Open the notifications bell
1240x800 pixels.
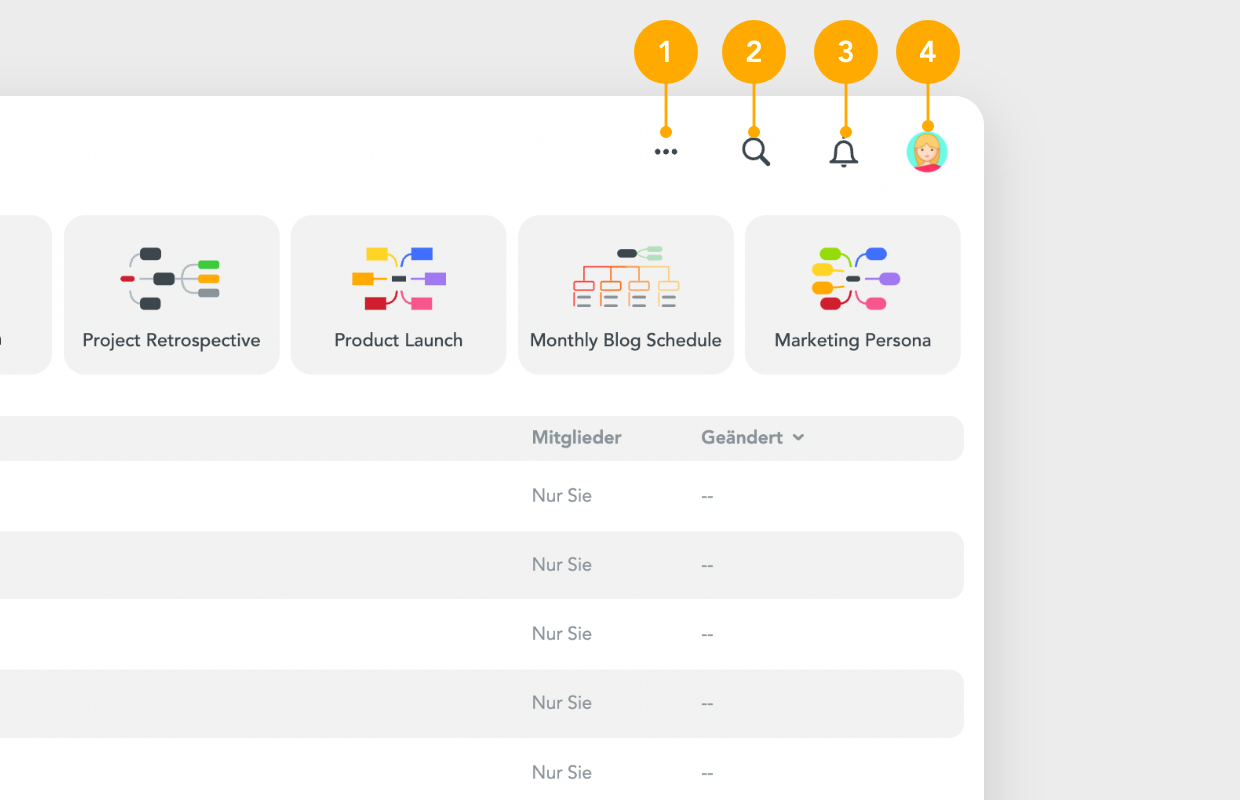(x=844, y=153)
